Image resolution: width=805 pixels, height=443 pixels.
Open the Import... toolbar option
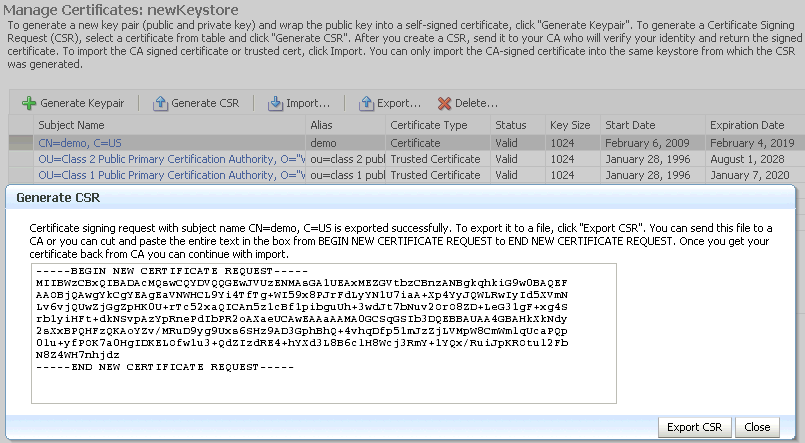tap(308, 103)
